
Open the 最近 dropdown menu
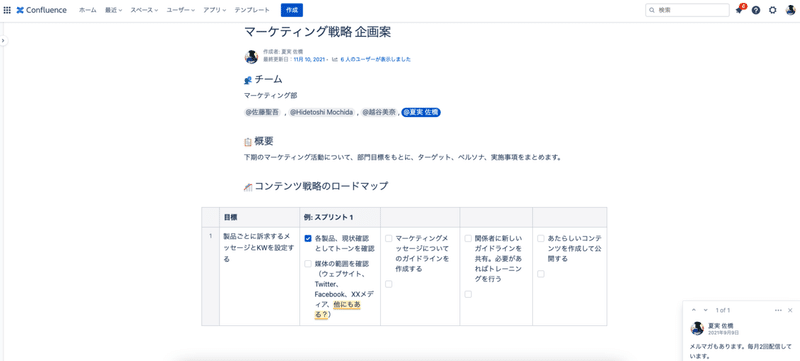coord(113,10)
